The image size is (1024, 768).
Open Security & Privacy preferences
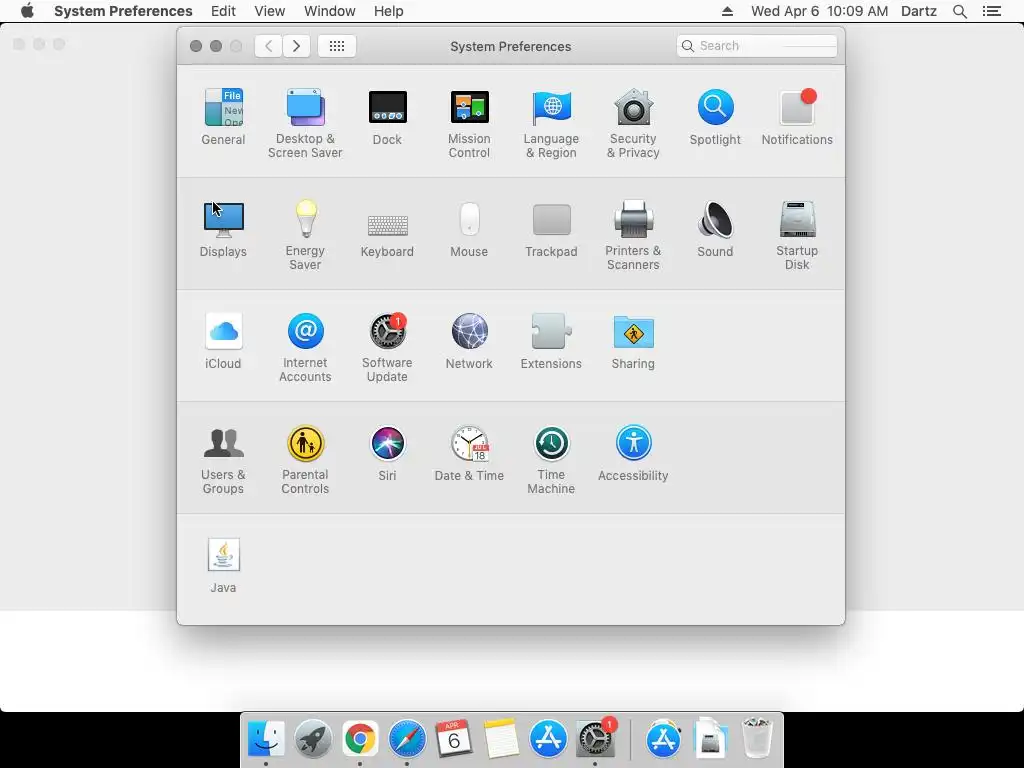tap(633, 124)
